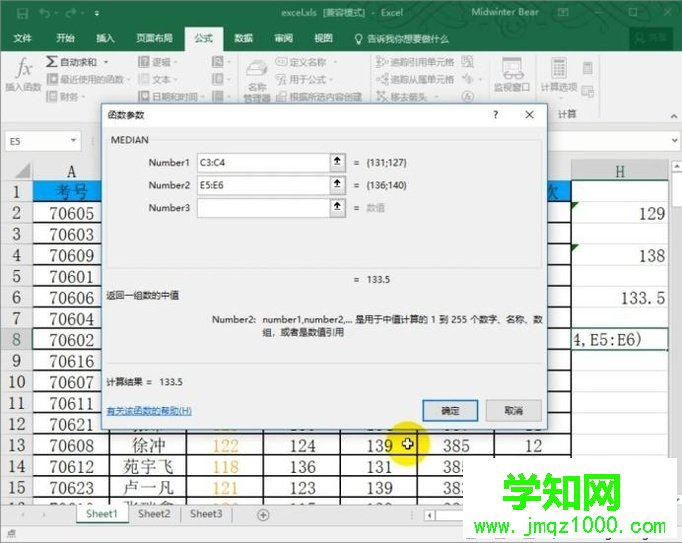Click Cancel (取消) in the dialog
This screenshot has height=543, width=682.
[513, 410]
